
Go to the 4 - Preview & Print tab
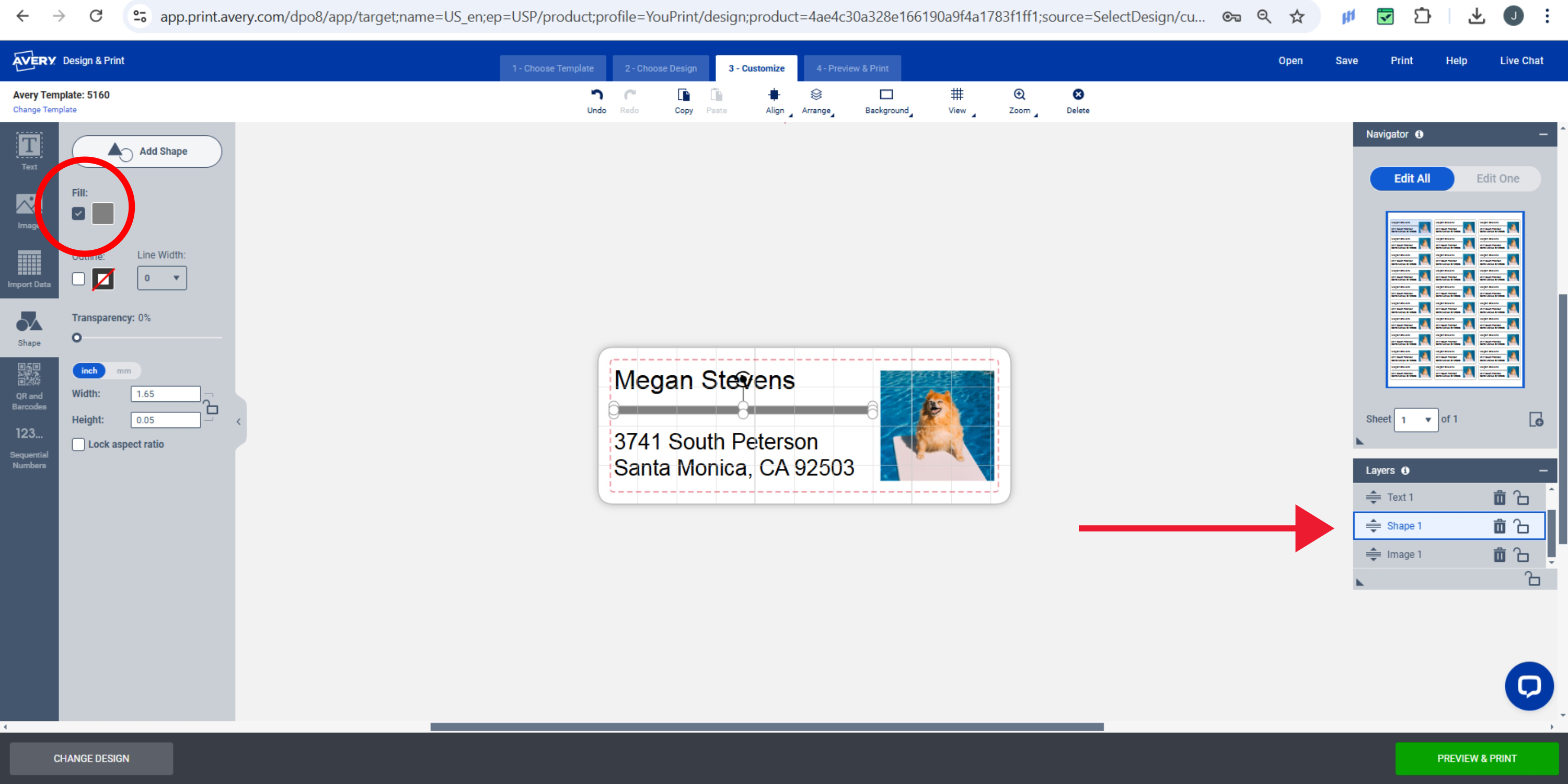coord(852,68)
